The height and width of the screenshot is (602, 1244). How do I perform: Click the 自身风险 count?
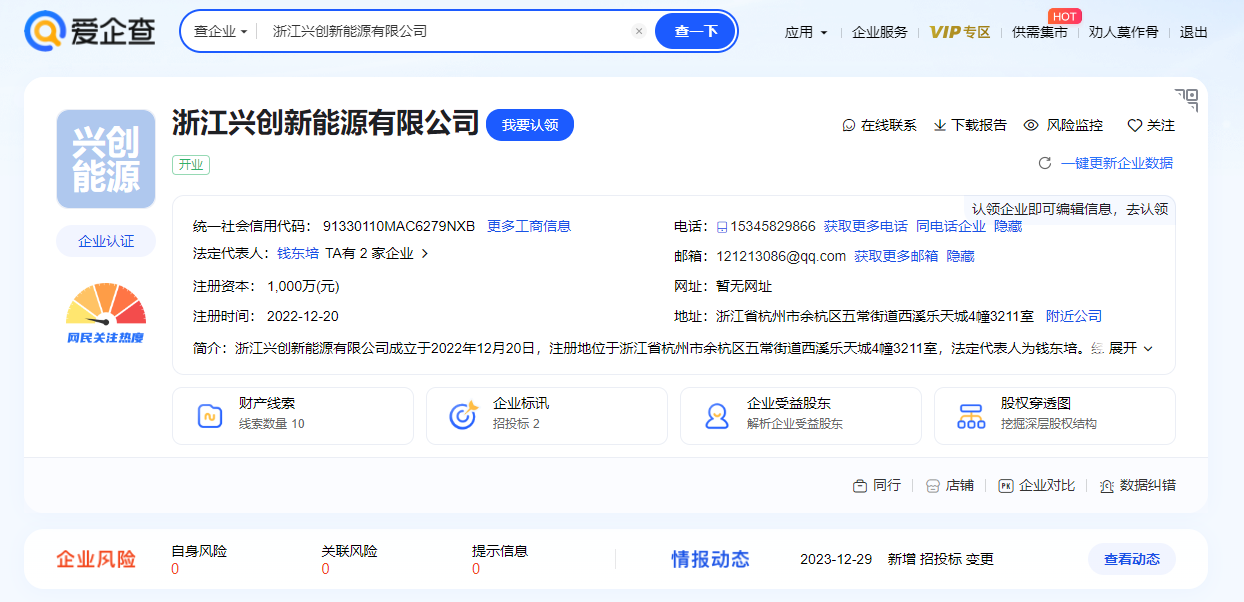click(x=175, y=569)
